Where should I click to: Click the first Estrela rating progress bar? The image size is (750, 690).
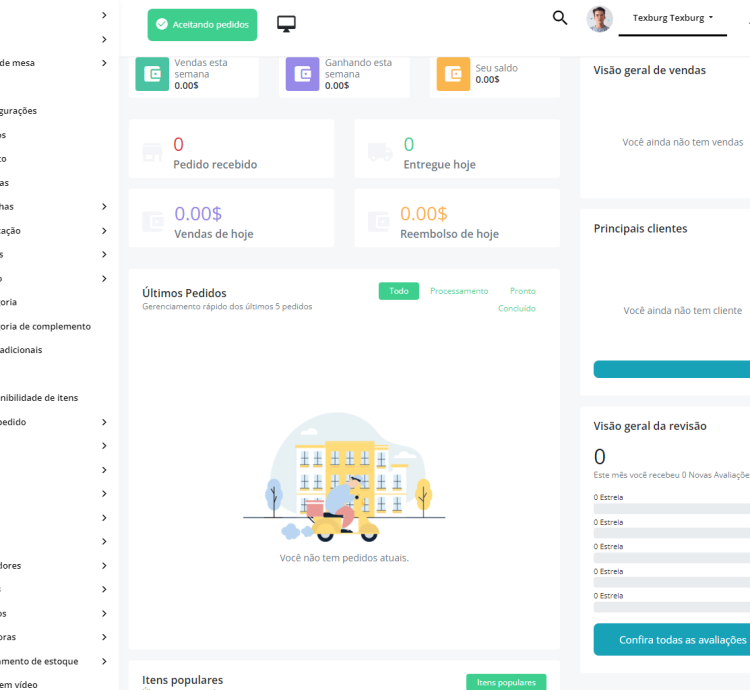[x=671, y=508]
